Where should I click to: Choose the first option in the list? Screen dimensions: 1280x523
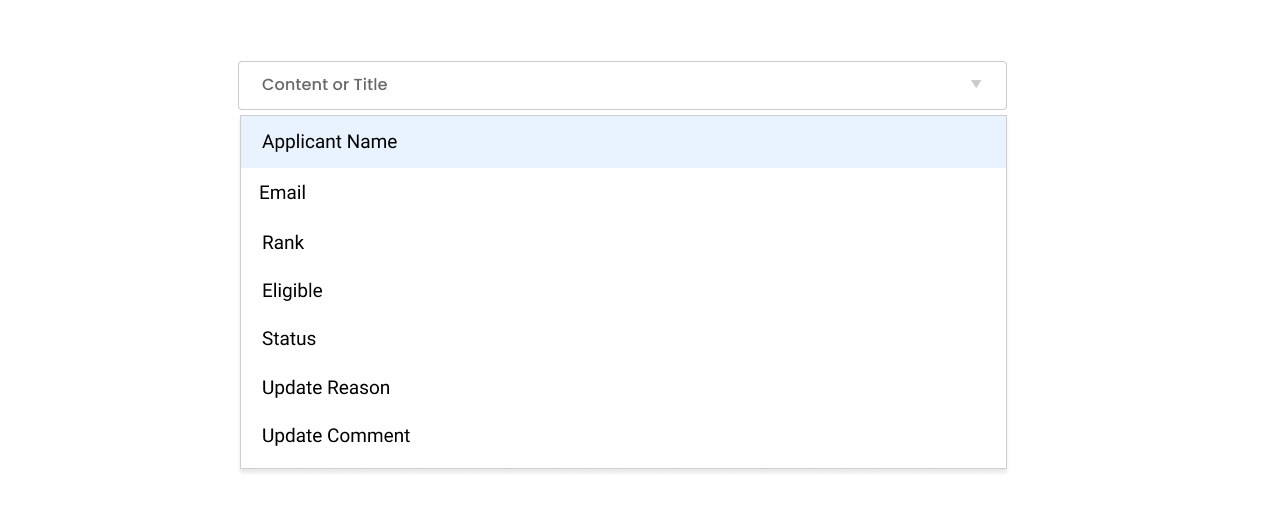click(x=329, y=142)
